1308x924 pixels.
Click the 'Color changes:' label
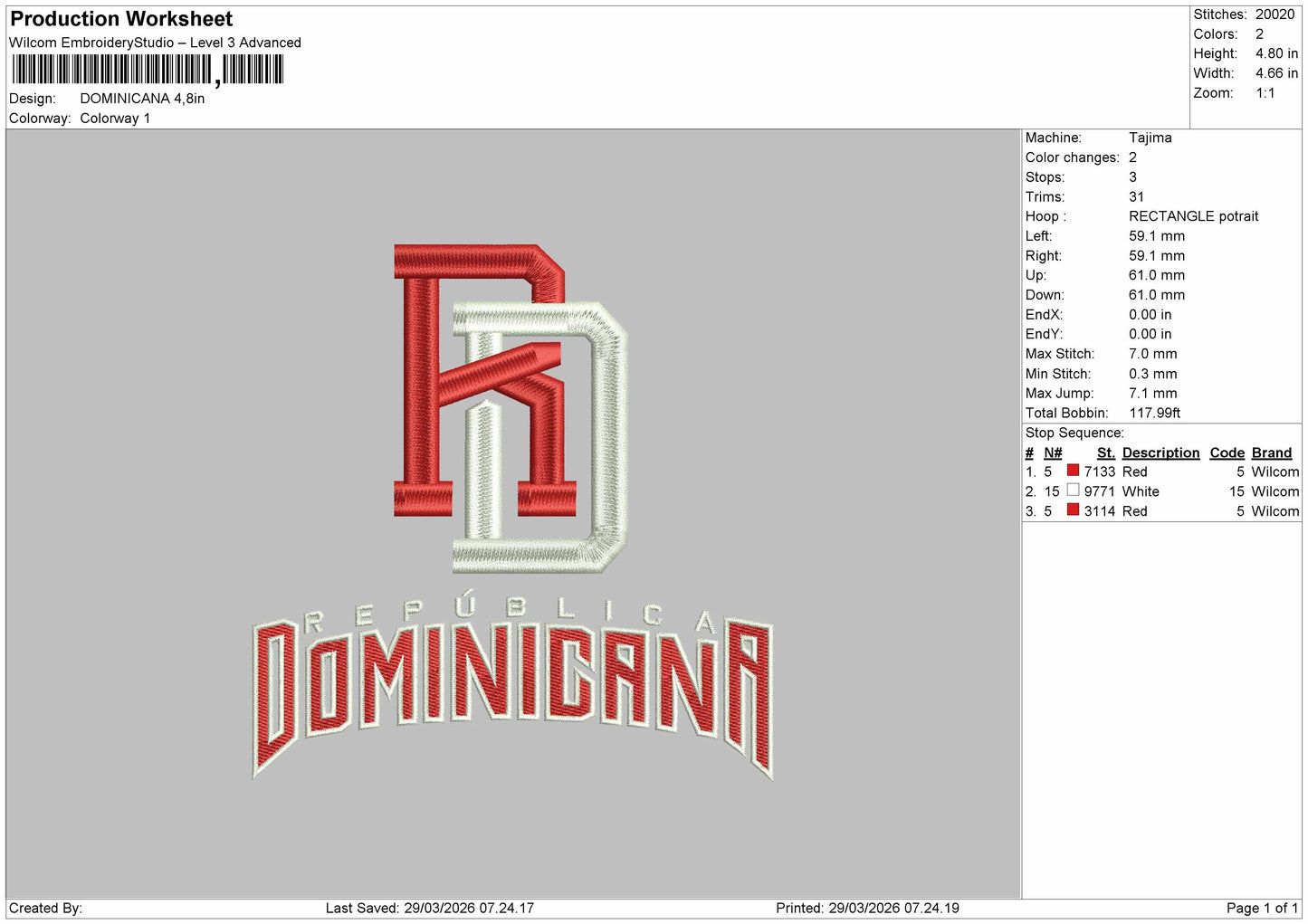coord(1073,157)
